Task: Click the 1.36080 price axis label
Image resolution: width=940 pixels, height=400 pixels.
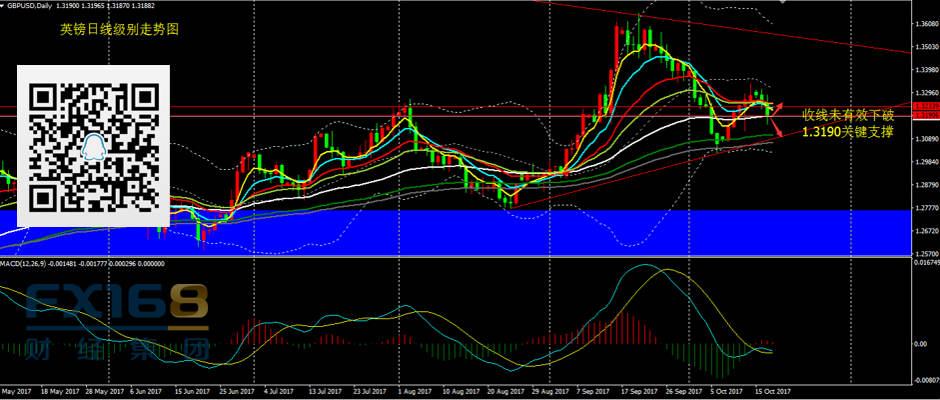Action: pos(926,24)
